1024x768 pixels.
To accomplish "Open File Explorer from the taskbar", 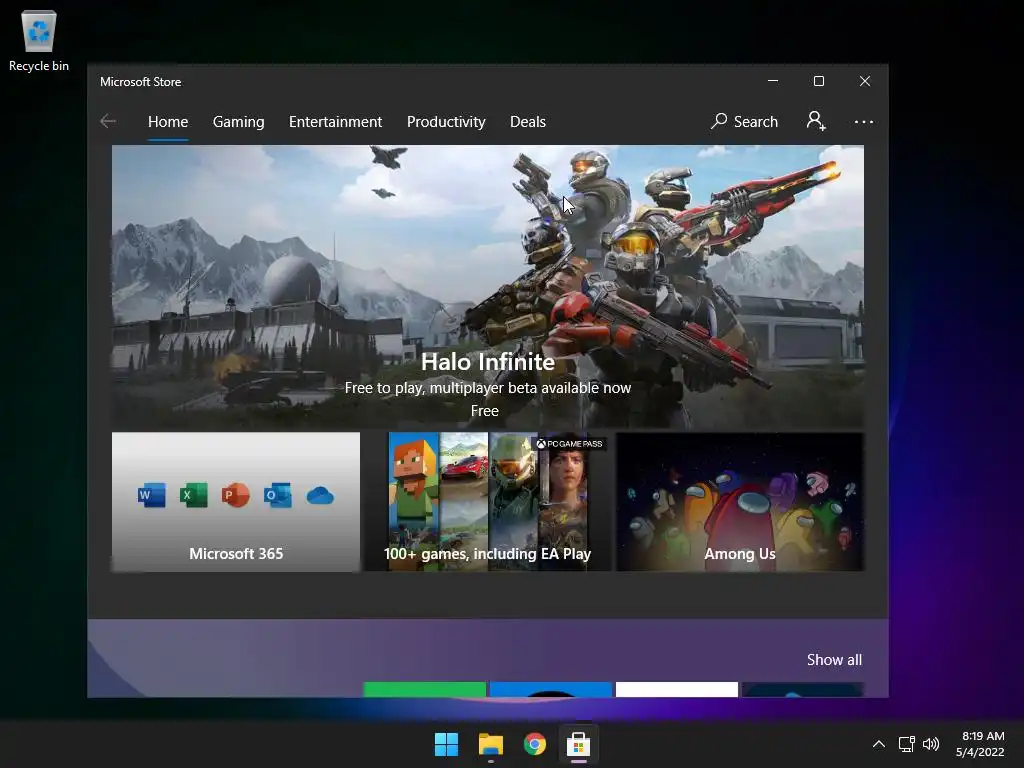I will pyautogui.click(x=490, y=744).
